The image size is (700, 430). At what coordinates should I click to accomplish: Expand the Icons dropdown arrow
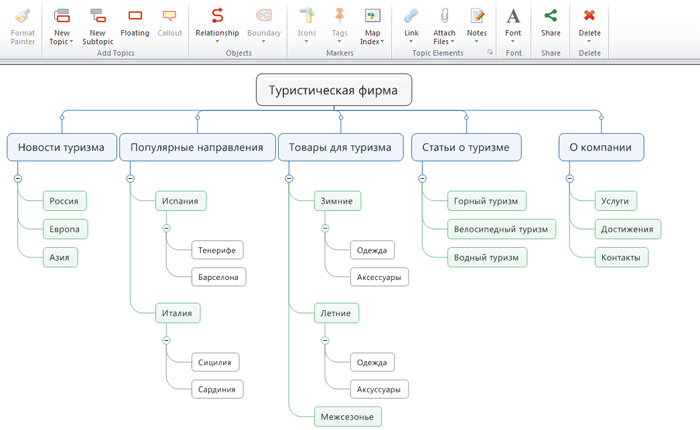pyautogui.click(x=306, y=42)
